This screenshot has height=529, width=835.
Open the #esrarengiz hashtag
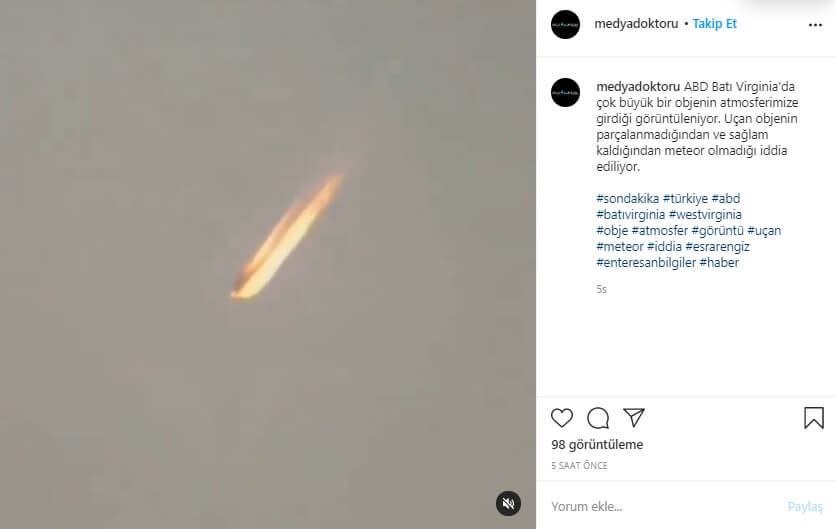[717, 247]
